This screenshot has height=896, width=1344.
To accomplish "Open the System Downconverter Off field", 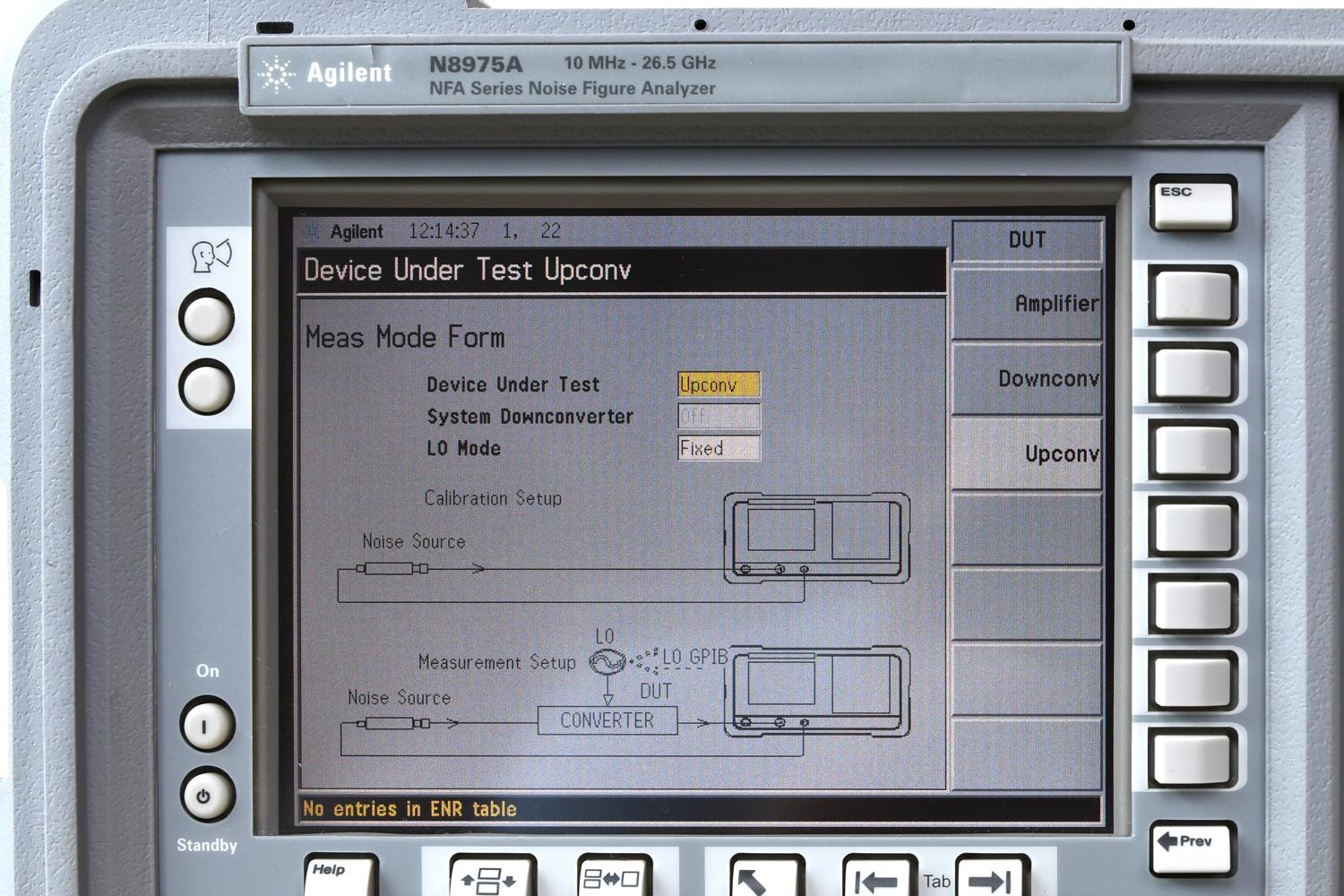I will (x=719, y=417).
